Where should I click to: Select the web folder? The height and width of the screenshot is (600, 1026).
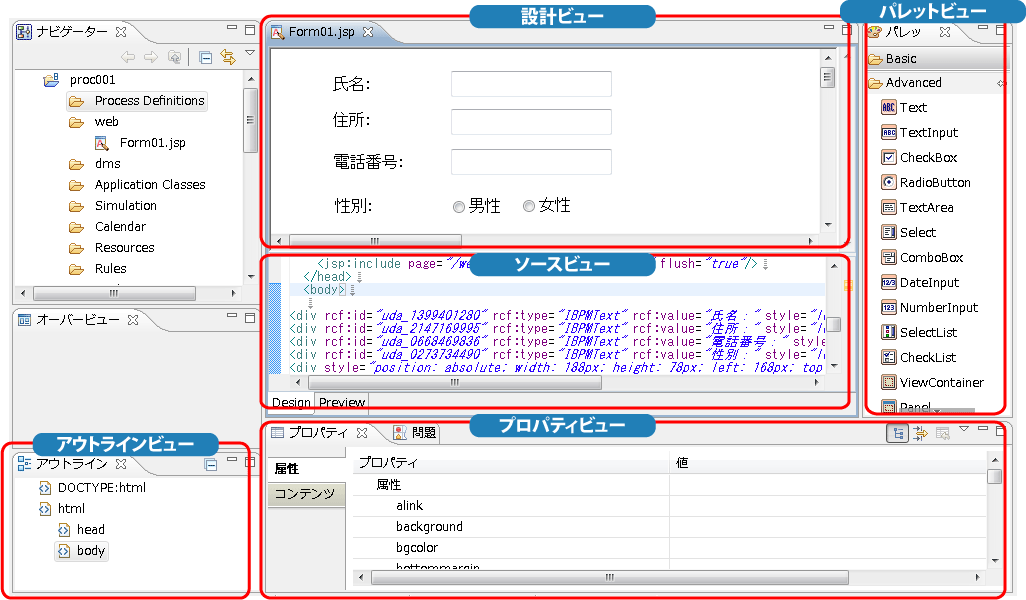(94, 122)
